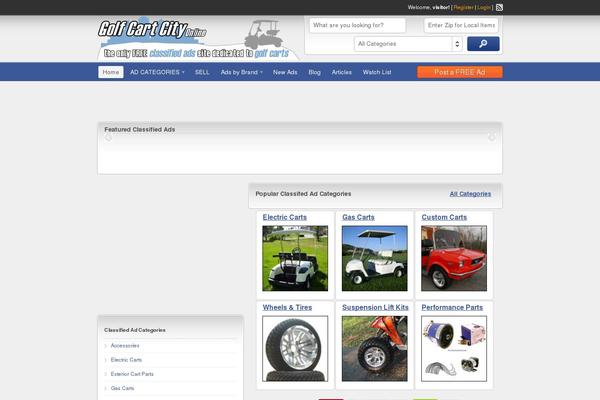Open the Custom Carts category link
The width and height of the screenshot is (600, 400).
(444, 217)
